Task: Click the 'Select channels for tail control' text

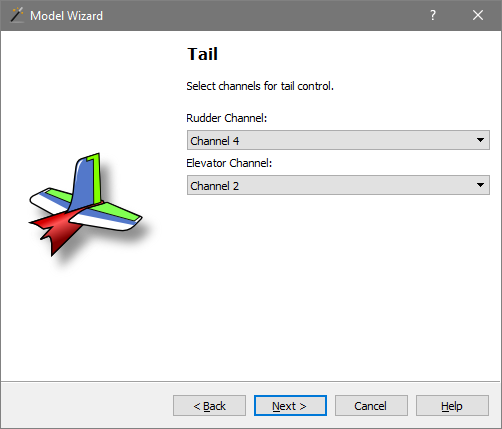Action: coord(260,86)
